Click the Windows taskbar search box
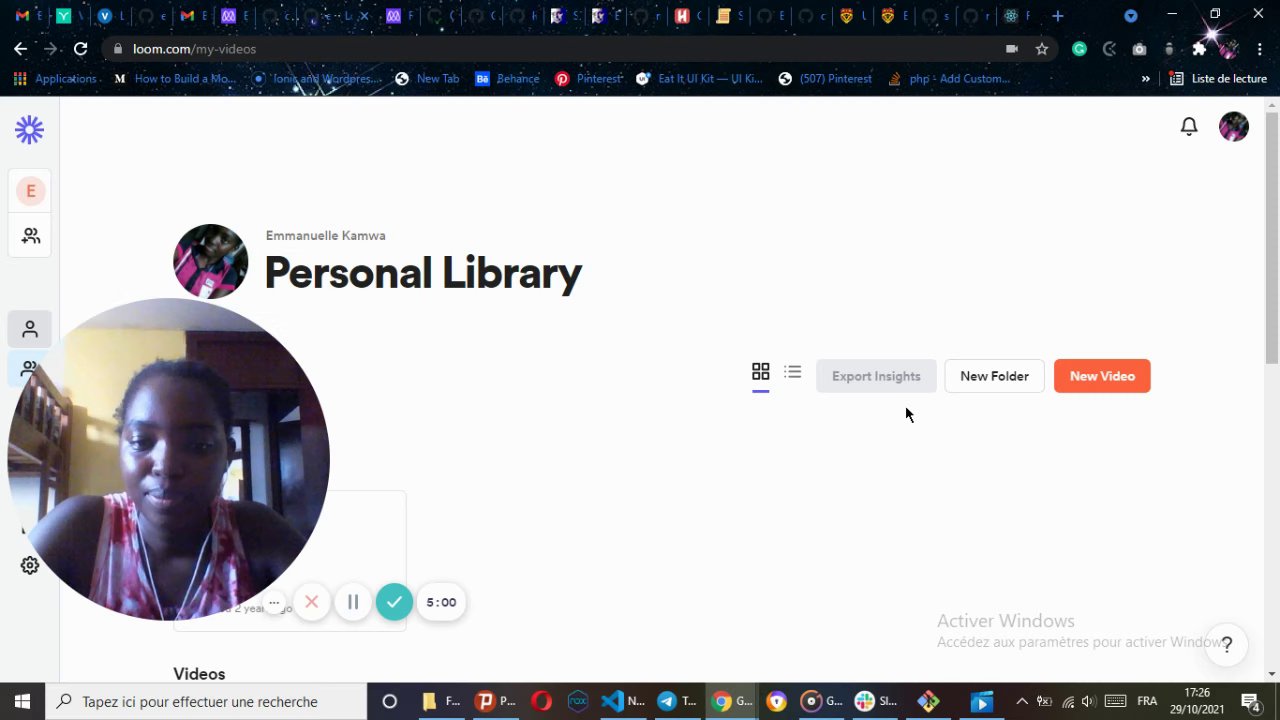Viewport: 1280px width, 720px height. pos(207,701)
